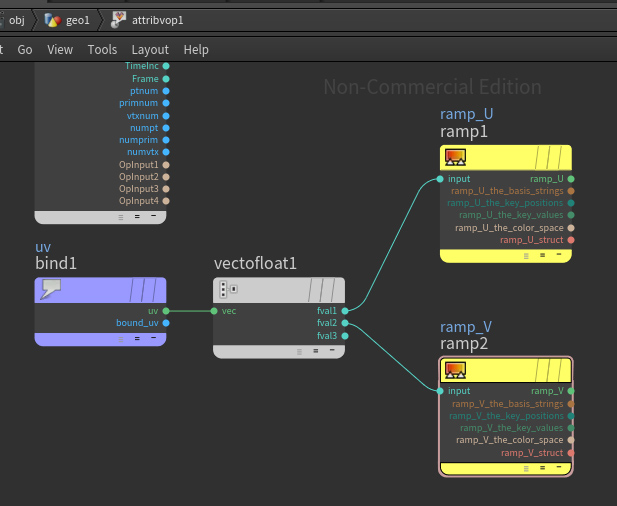Open the Tools menu
The width and height of the screenshot is (617, 506).
pyautogui.click(x=102, y=50)
